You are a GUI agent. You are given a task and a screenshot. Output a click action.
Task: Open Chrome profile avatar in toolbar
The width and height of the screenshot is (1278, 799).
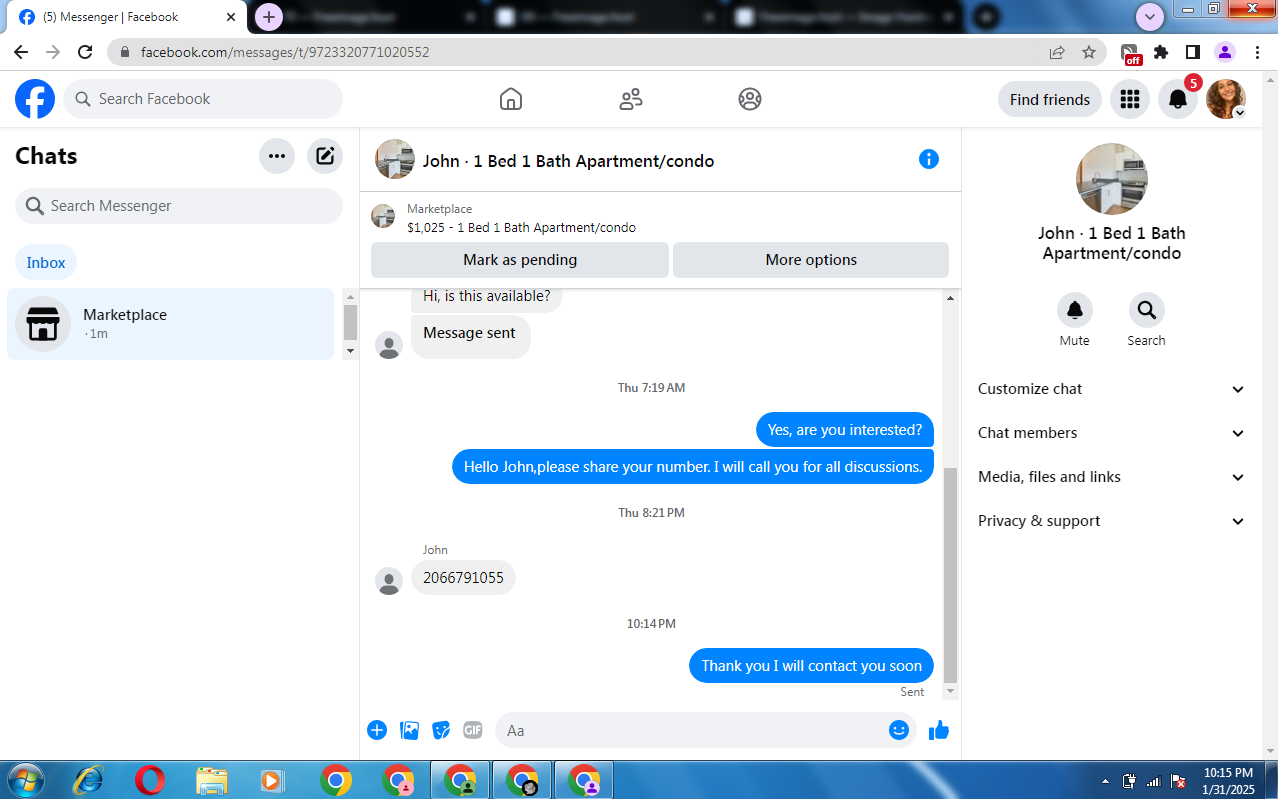1225,52
